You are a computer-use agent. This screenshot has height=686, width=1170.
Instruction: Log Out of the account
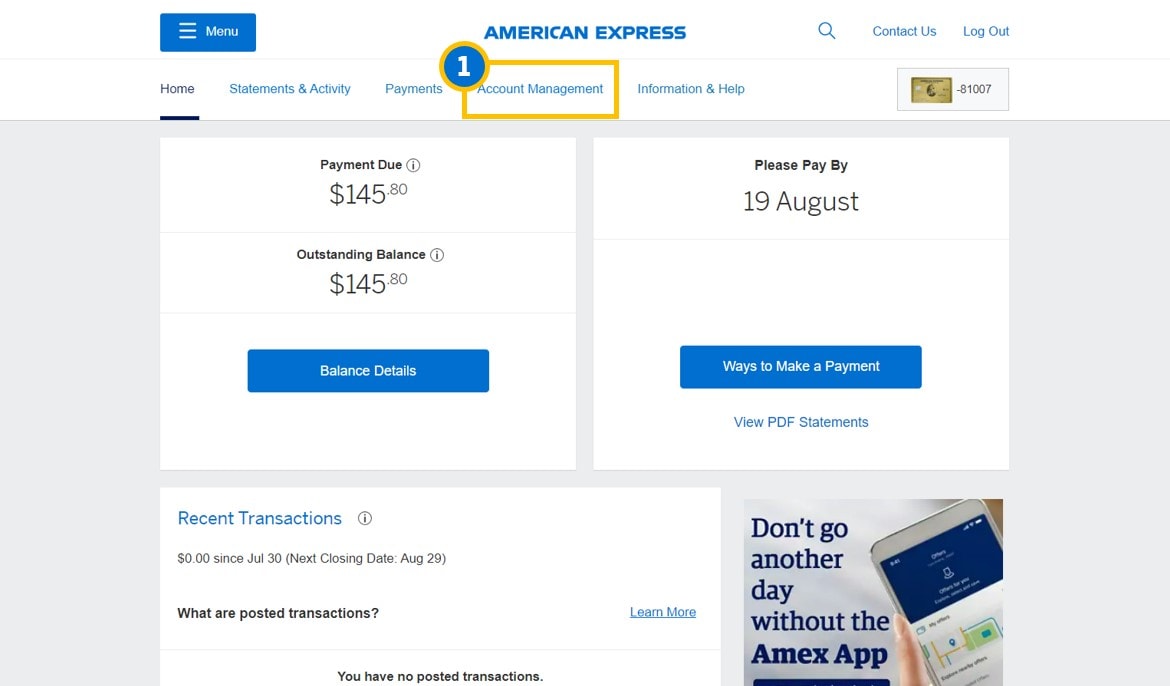(x=985, y=31)
